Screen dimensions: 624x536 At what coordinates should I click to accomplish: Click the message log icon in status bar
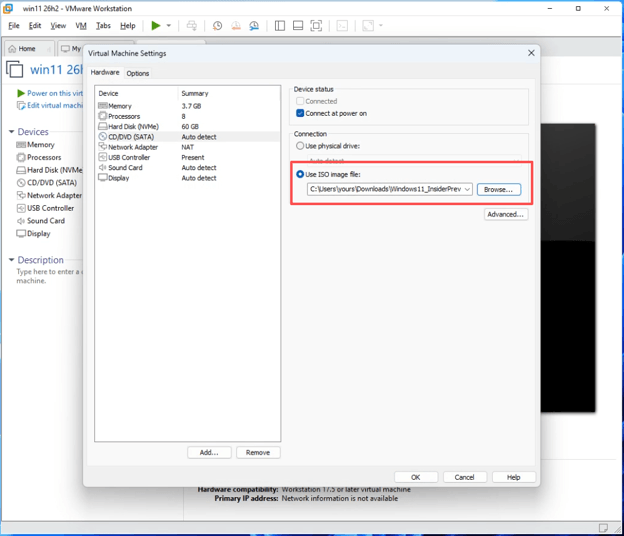point(603,528)
